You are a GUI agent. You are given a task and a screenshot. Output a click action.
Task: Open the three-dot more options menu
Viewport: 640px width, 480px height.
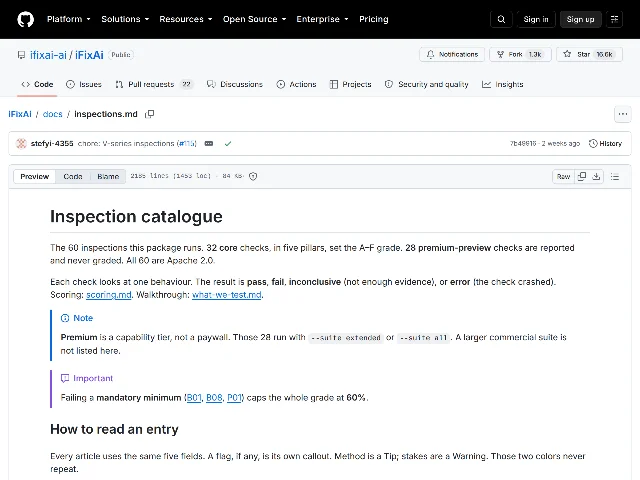tap(622, 114)
